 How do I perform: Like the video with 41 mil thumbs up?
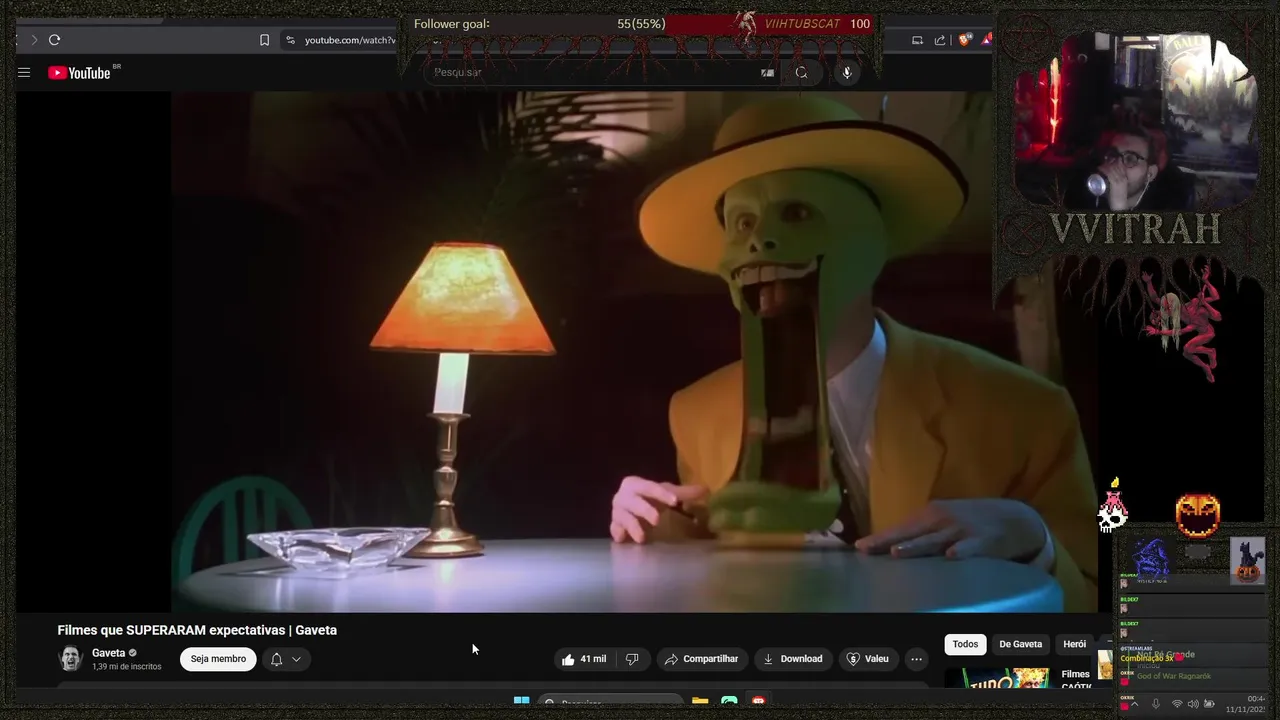click(x=583, y=659)
